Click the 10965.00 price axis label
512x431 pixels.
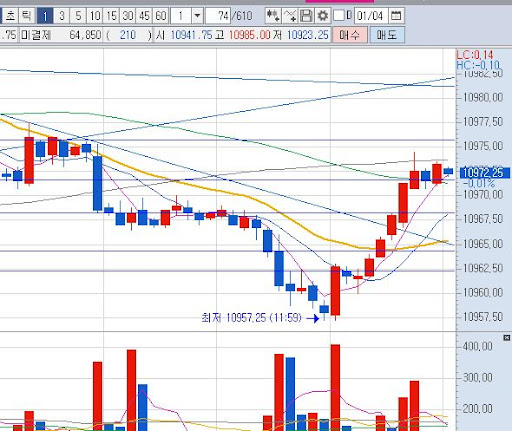coord(483,244)
